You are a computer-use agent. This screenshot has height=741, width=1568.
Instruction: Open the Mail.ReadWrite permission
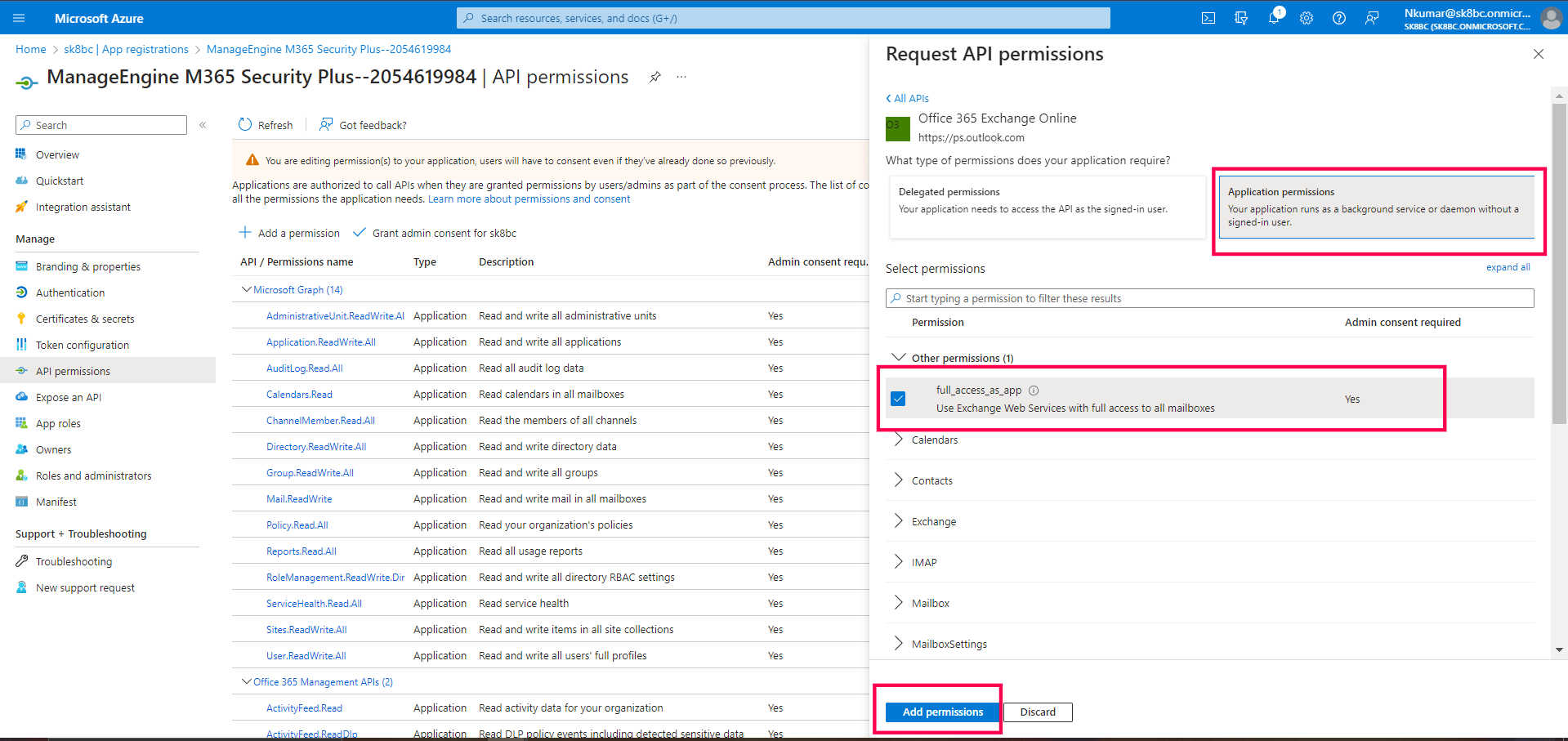pos(299,499)
